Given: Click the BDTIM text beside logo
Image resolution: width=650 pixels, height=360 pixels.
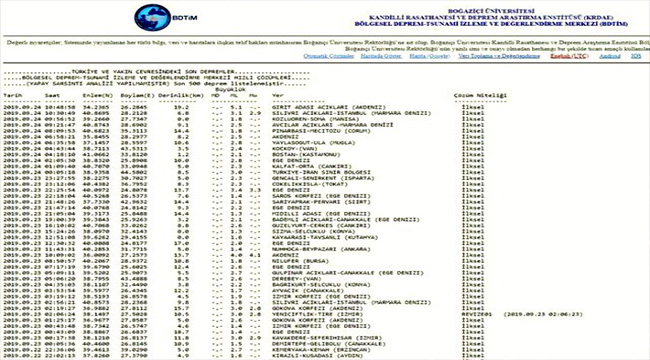Looking at the screenshot, I should (184, 18).
